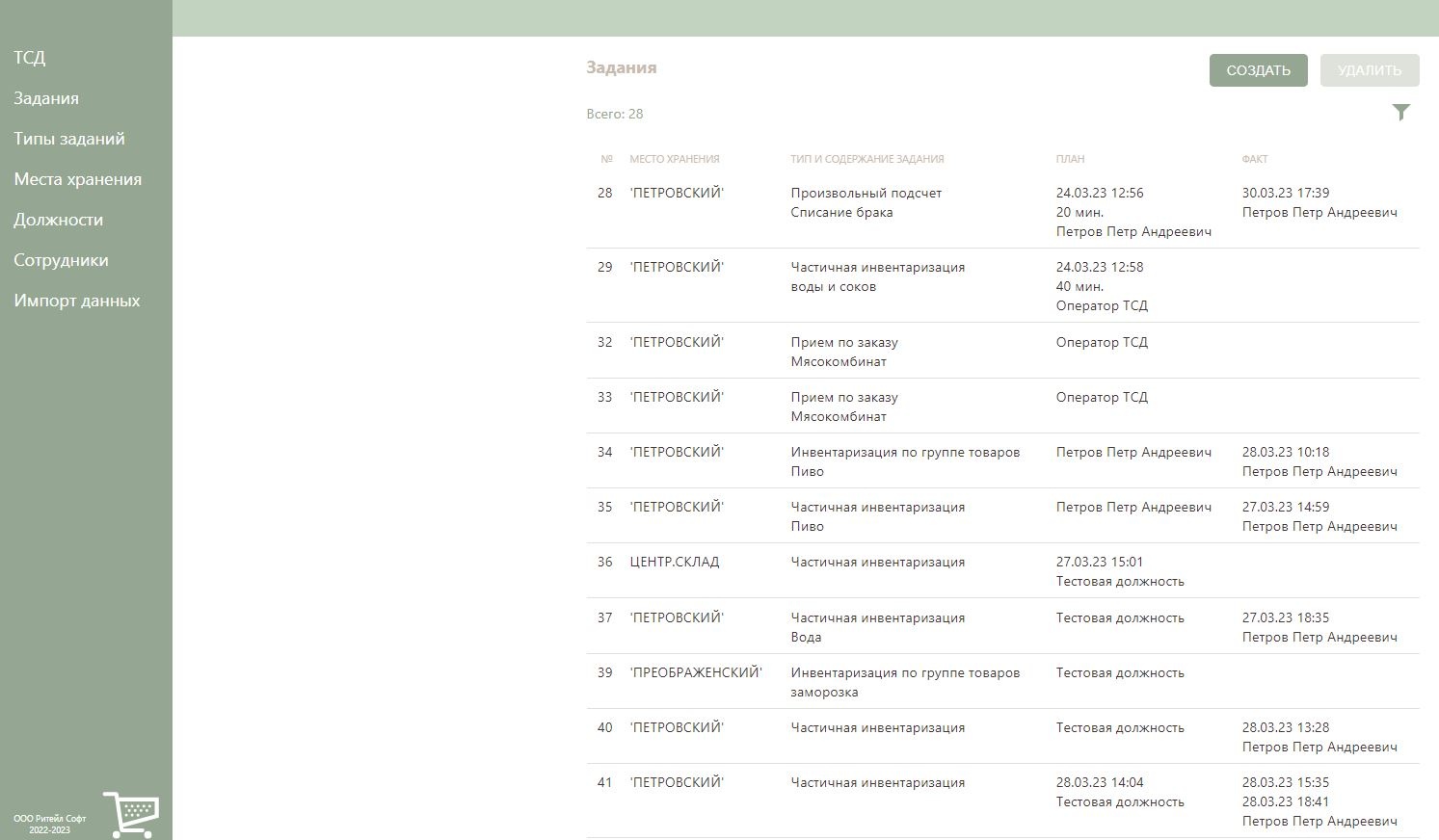Viewport: 1439px width, 840px height.
Task: Click Всего: 28 total count
Action: pos(615,114)
